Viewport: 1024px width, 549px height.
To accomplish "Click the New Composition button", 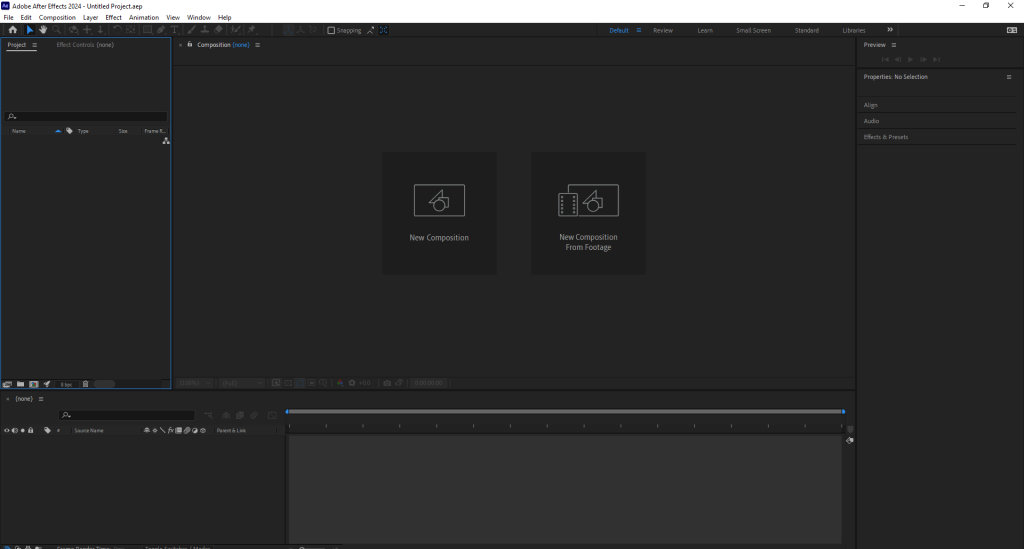I will (x=439, y=212).
